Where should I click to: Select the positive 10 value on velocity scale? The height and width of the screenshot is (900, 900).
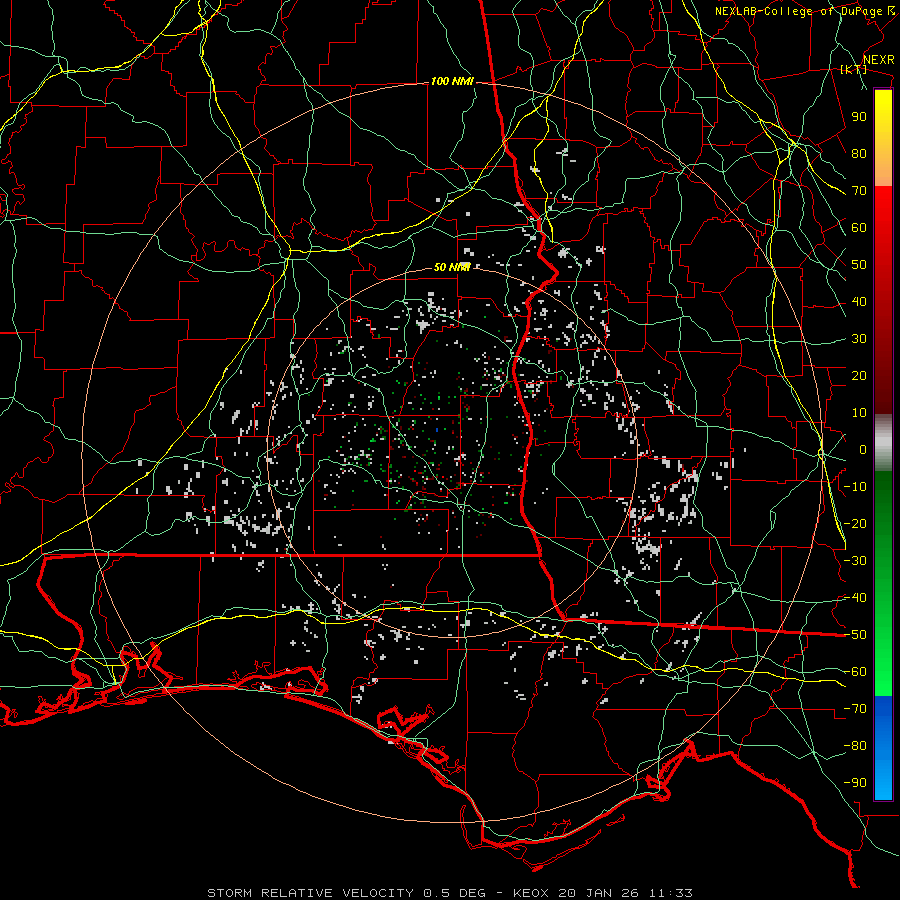coord(859,413)
